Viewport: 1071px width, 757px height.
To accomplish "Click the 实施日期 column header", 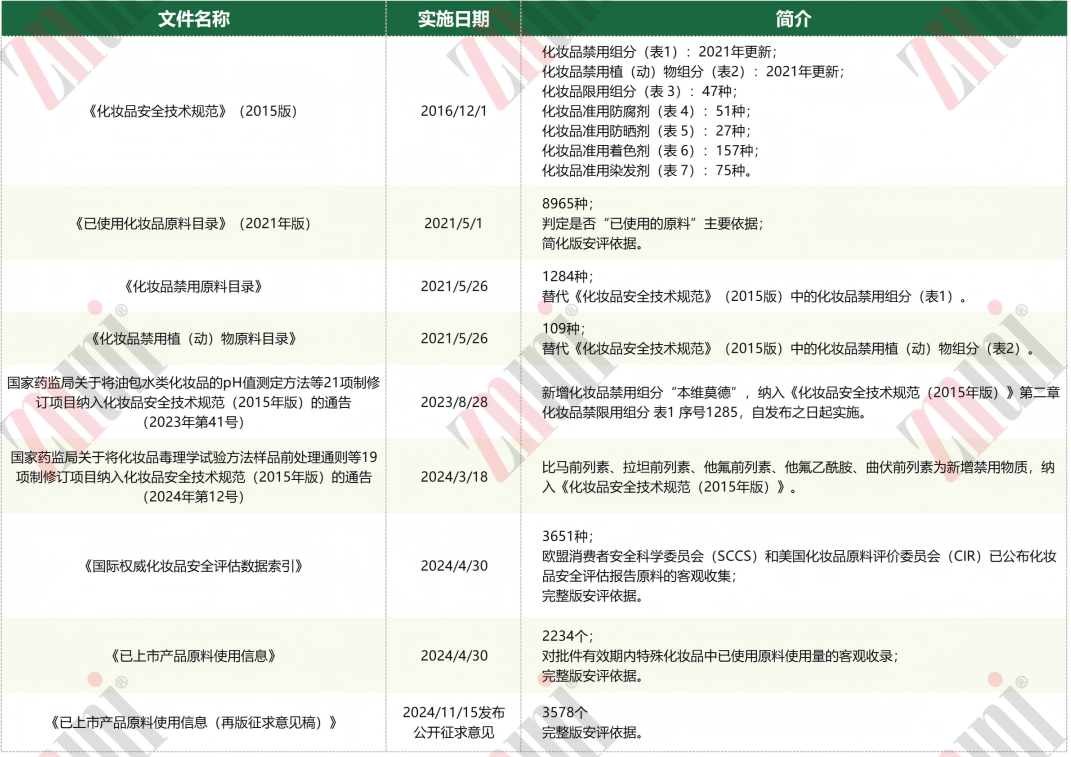I will [454, 18].
